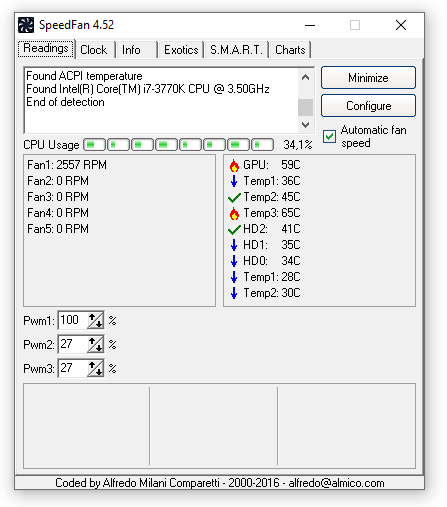
Task: Click the down arrow icon beside Temp1: 36C
Action: (234, 181)
